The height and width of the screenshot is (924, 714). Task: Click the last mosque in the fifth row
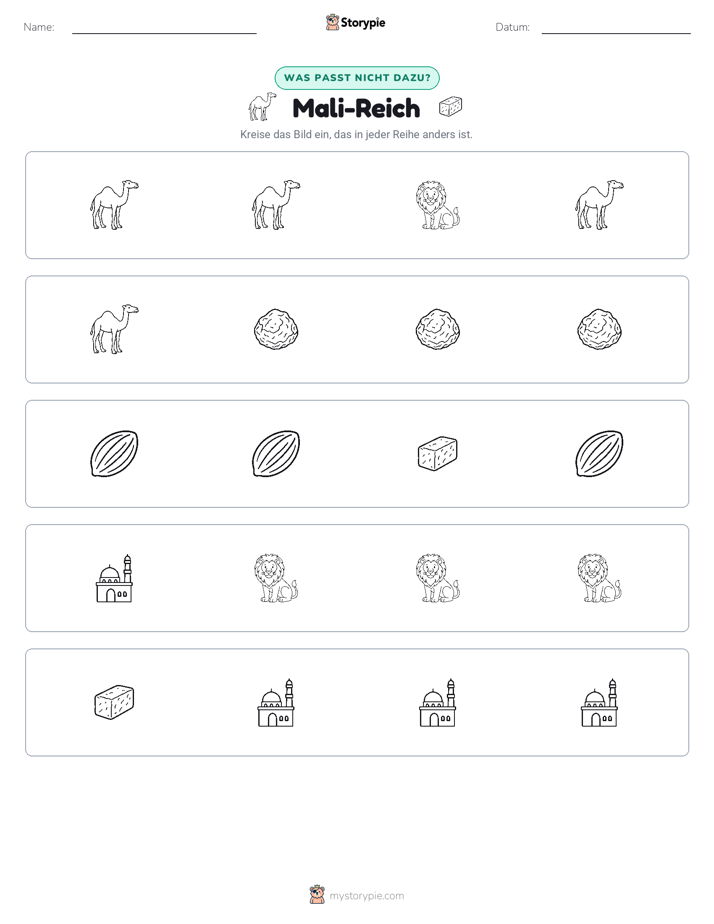click(x=599, y=702)
